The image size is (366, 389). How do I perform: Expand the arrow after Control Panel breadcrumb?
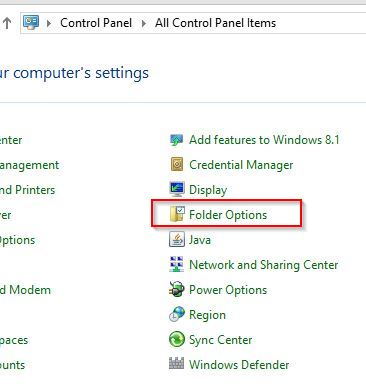[x=144, y=23]
